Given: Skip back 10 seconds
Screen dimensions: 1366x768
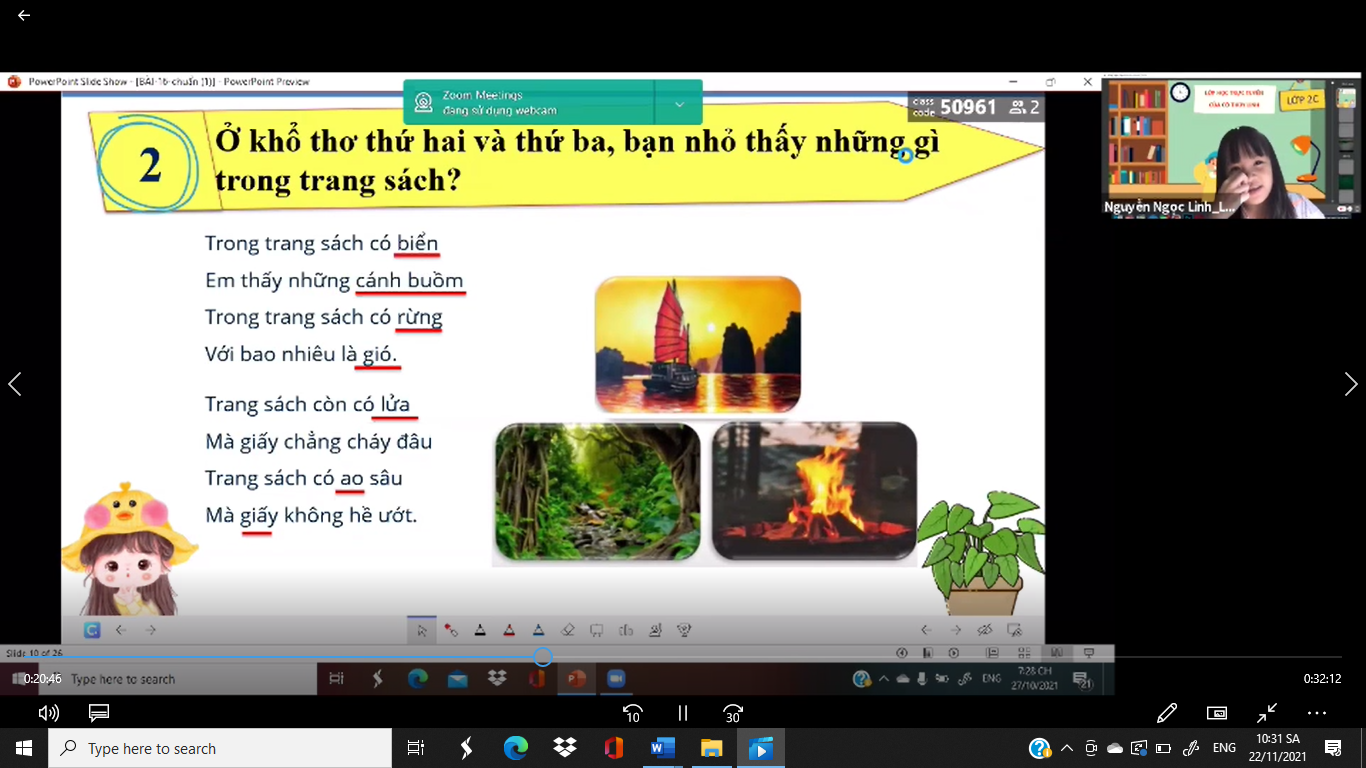Looking at the screenshot, I should tap(632, 713).
